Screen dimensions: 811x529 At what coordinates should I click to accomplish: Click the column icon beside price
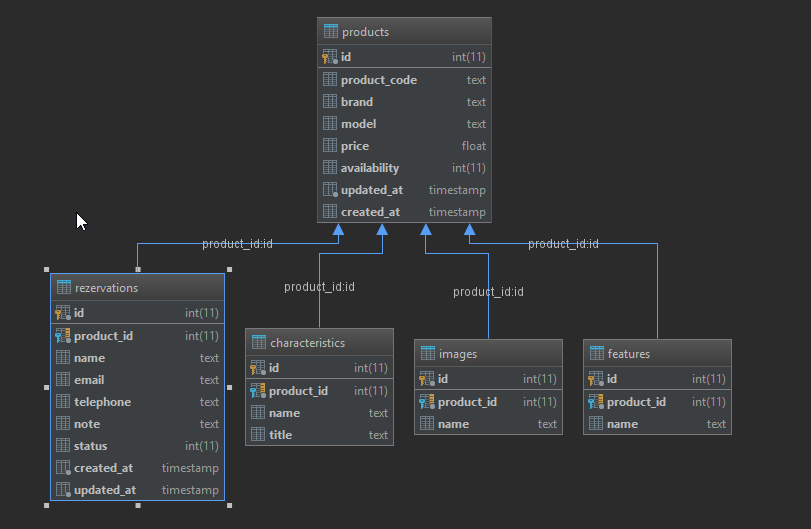click(x=330, y=145)
